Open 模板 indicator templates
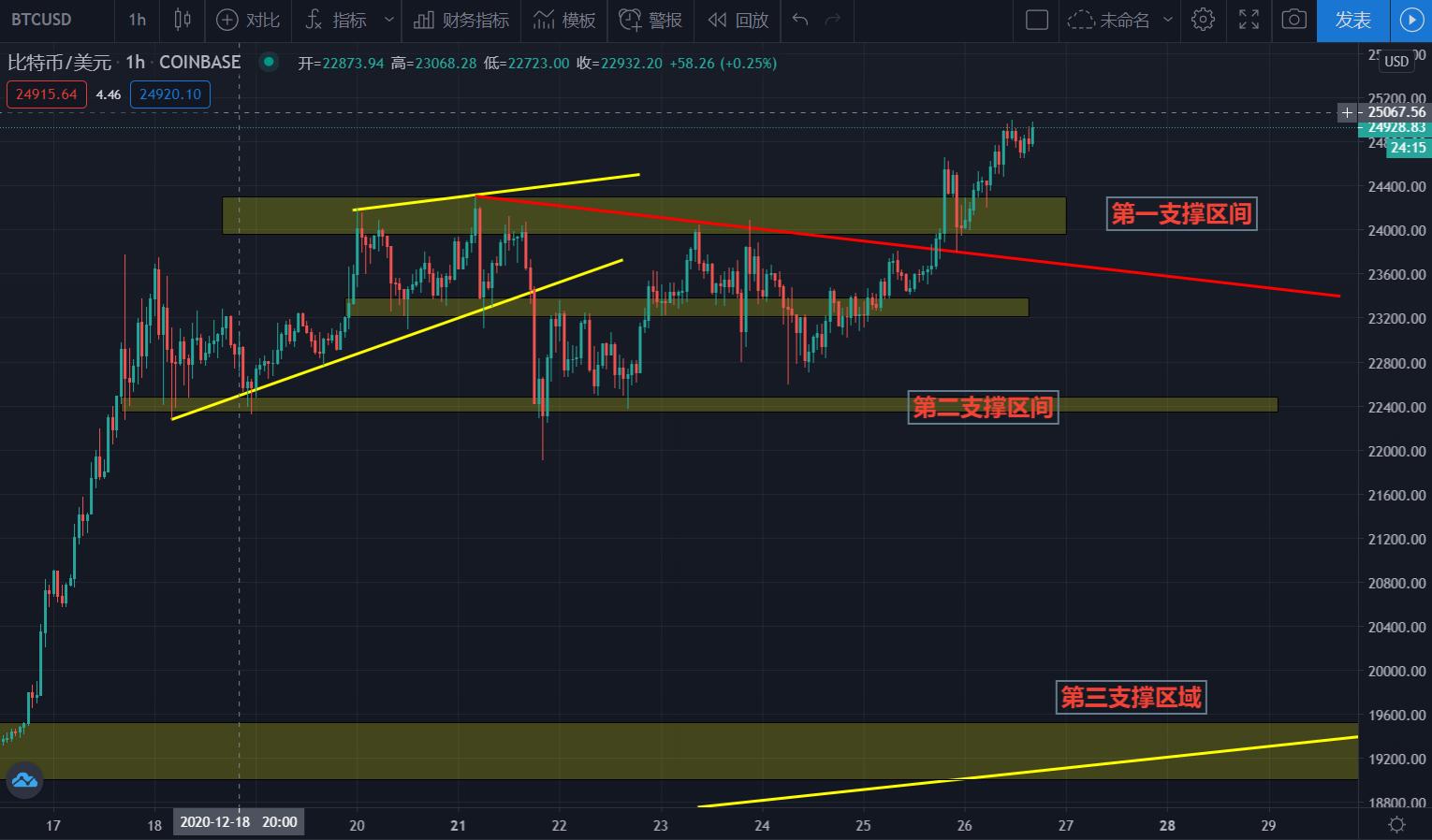This screenshot has height=840, width=1432. coord(564,20)
